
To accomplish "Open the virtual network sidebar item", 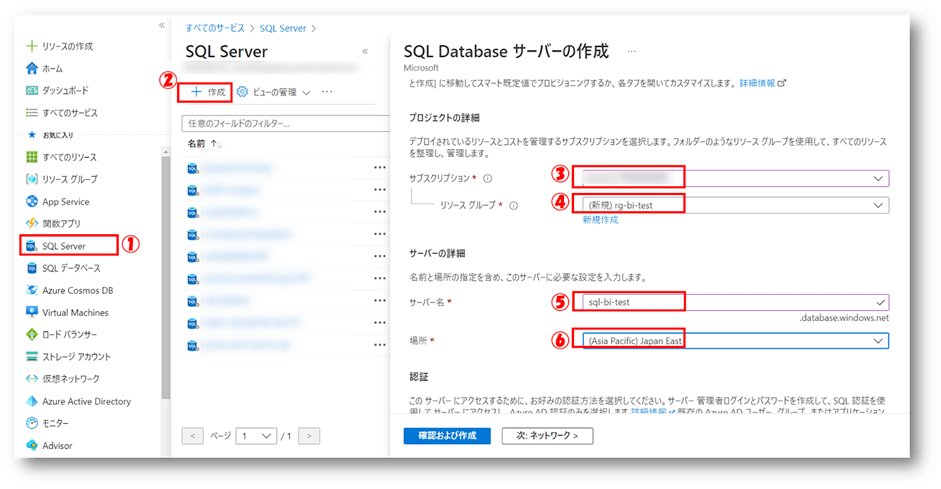I will [x=63, y=379].
